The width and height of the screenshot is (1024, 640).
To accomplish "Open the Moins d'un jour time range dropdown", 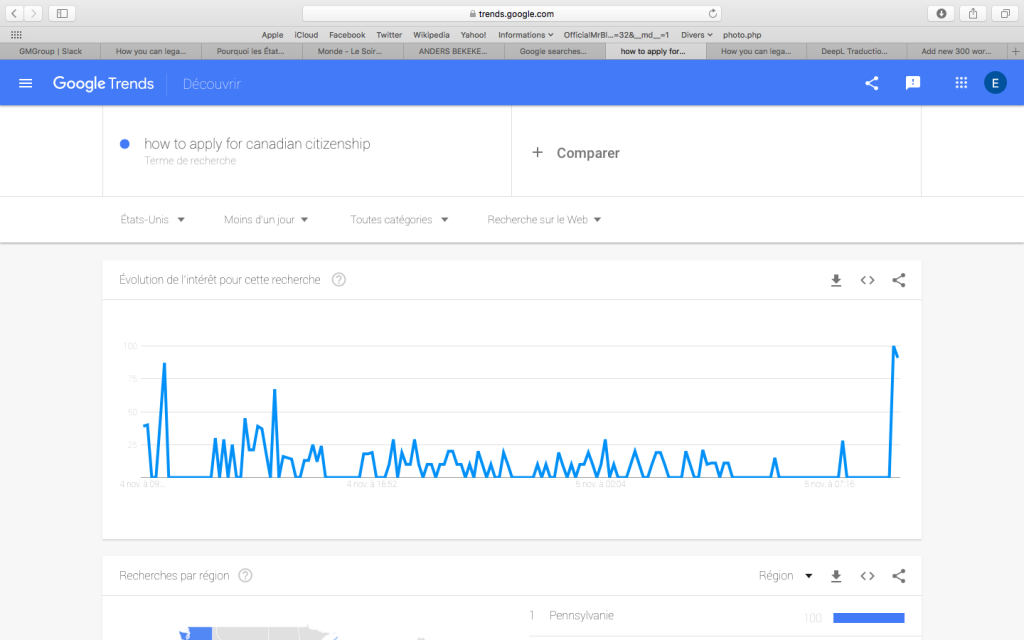I will [x=266, y=220].
